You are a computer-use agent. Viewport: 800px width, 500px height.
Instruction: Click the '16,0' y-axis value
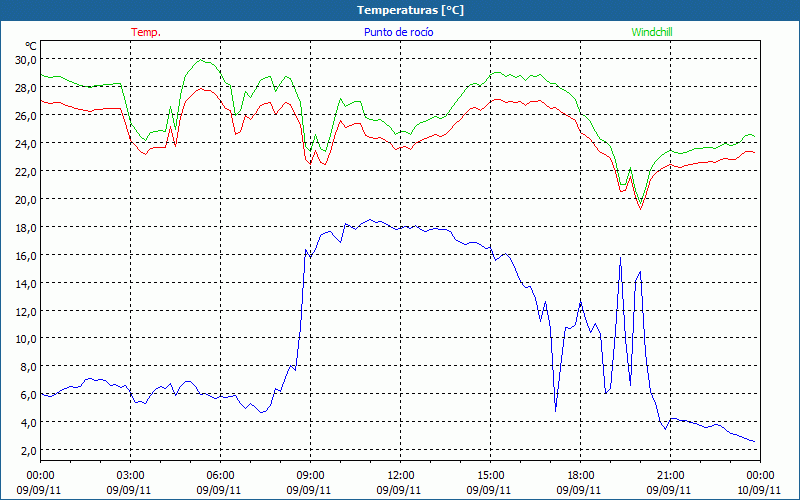[x=27, y=256]
